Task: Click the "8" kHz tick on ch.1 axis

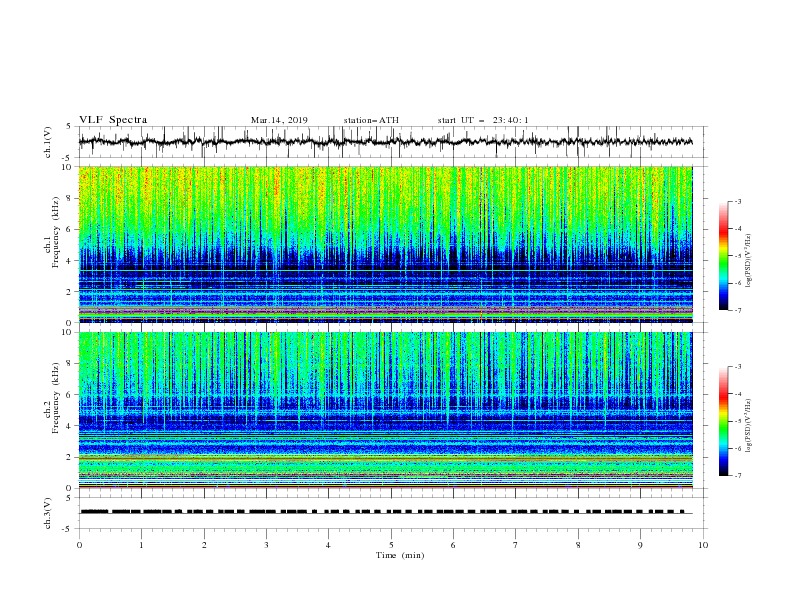Action: coord(70,198)
